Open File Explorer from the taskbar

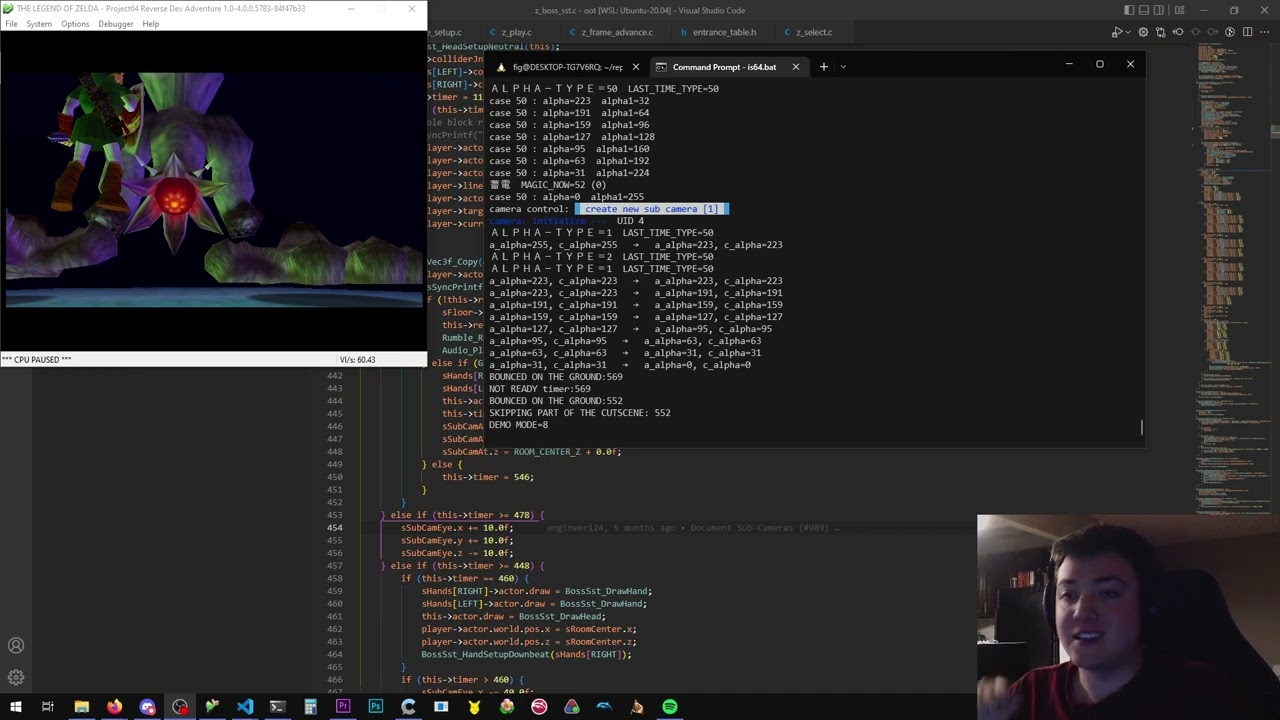coord(82,707)
